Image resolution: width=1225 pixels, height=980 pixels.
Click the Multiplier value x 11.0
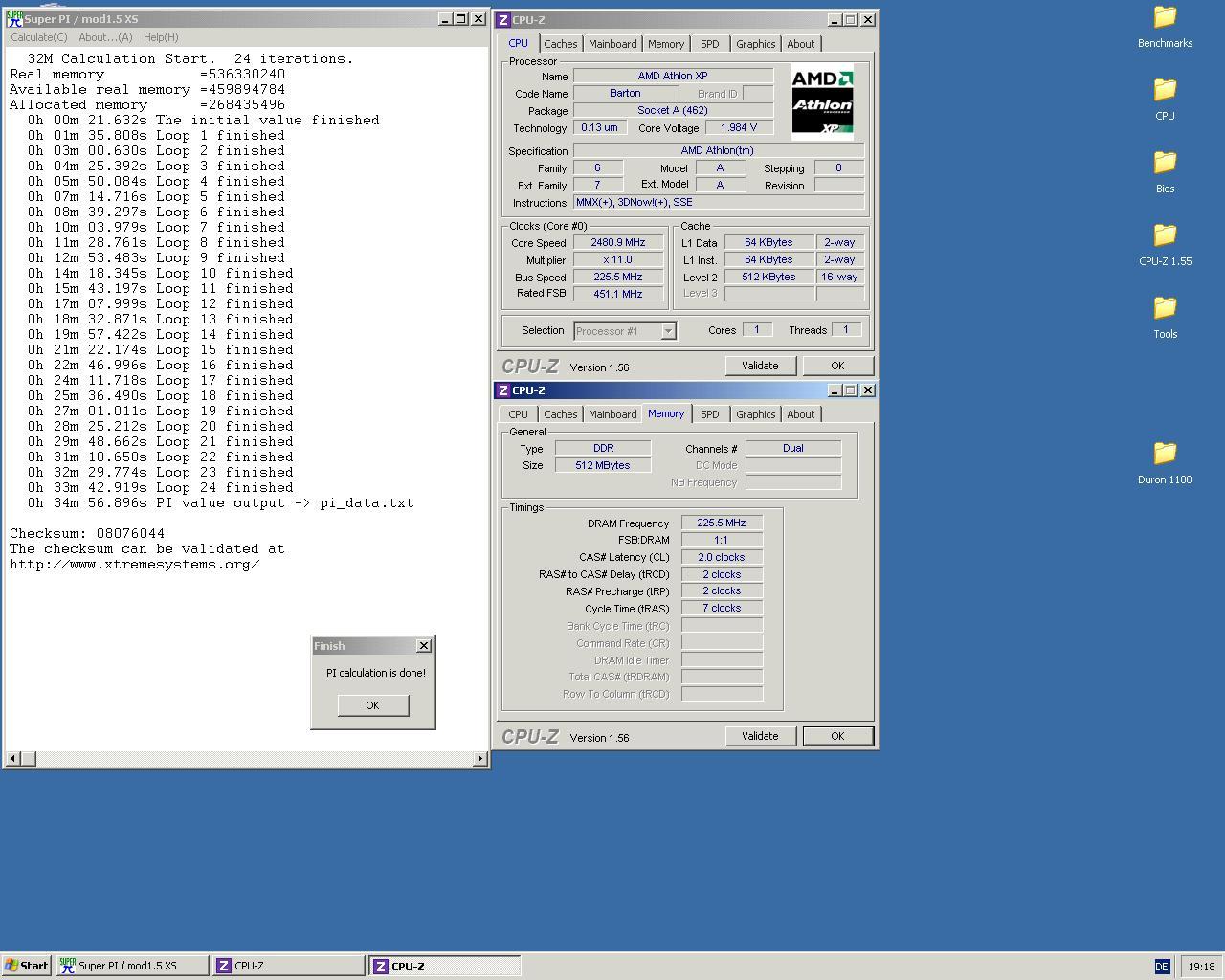pyautogui.click(x=617, y=260)
